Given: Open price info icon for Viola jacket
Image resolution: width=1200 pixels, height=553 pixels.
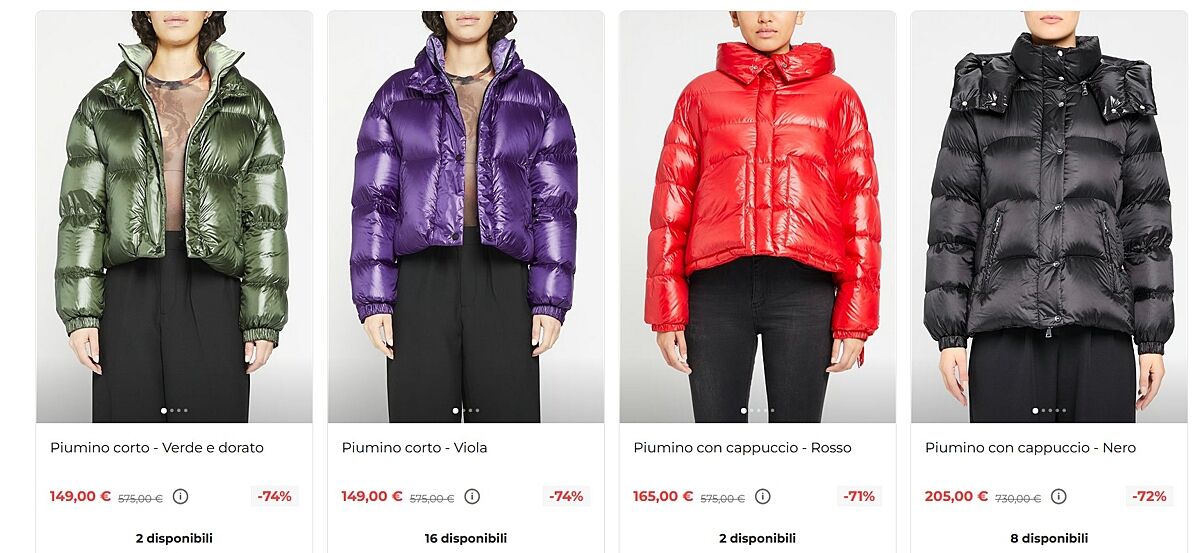Looking at the screenshot, I should (472, 496).
